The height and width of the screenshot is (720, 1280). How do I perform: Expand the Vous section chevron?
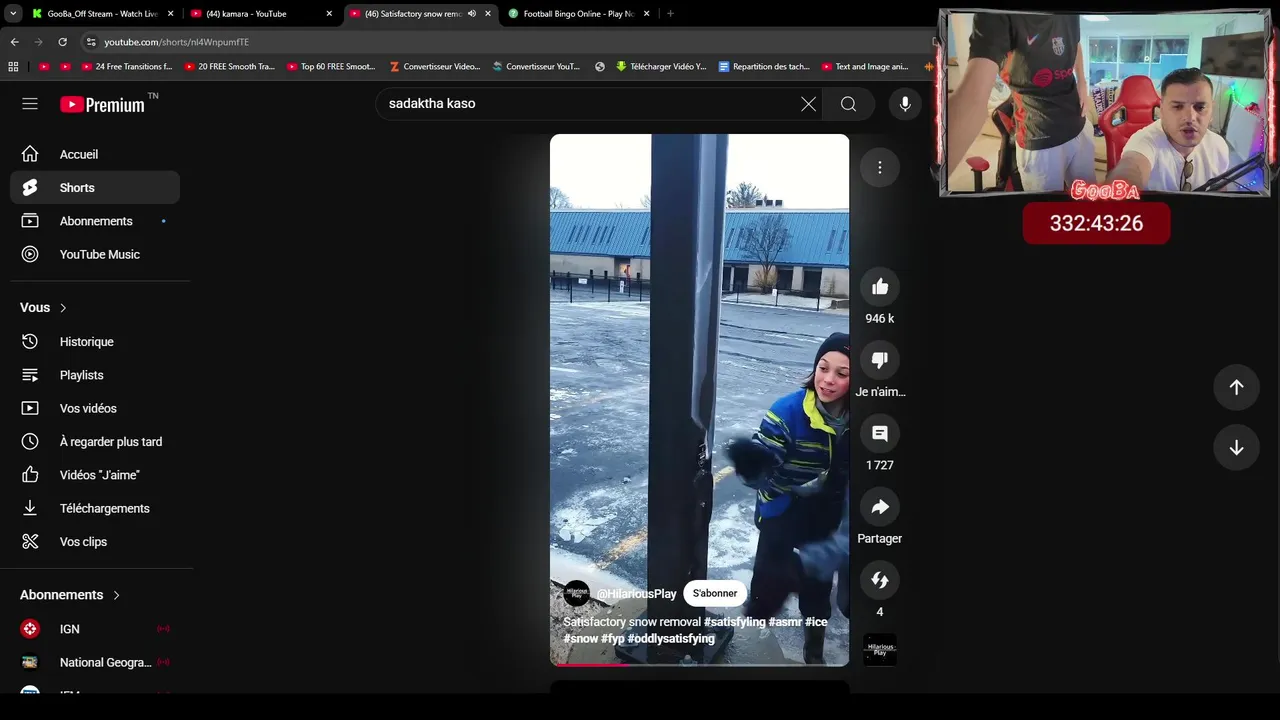pyautogui.click(x=63, y=308)
